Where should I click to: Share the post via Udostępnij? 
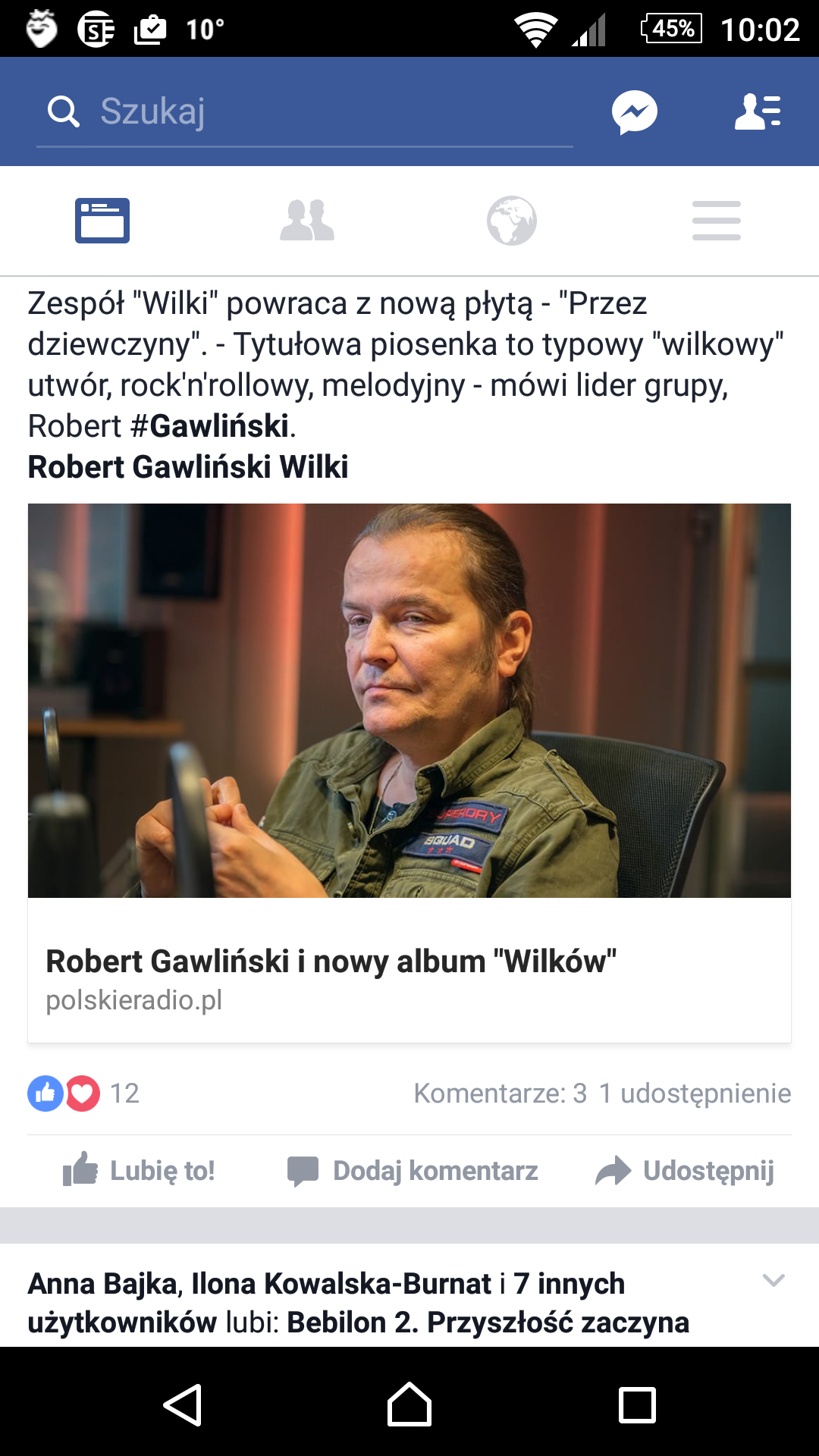pyautogui.click(x=685, y=1170)
